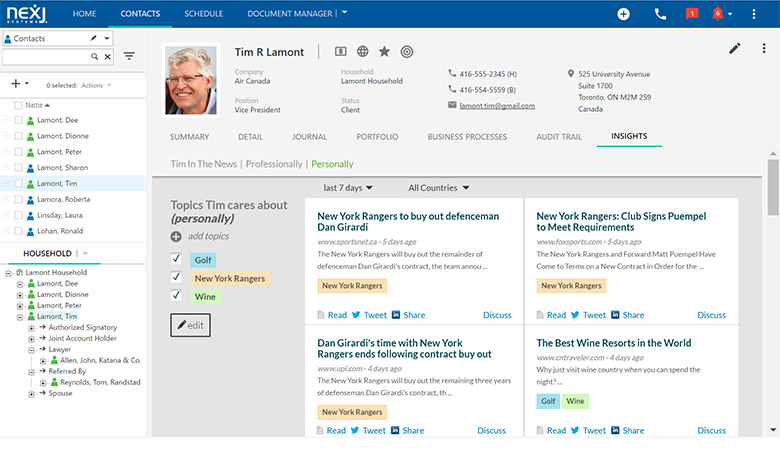Screen dimensions: 780x450
Task: Open the Document Manager dropdown arrow
Action: coord(345,12)
